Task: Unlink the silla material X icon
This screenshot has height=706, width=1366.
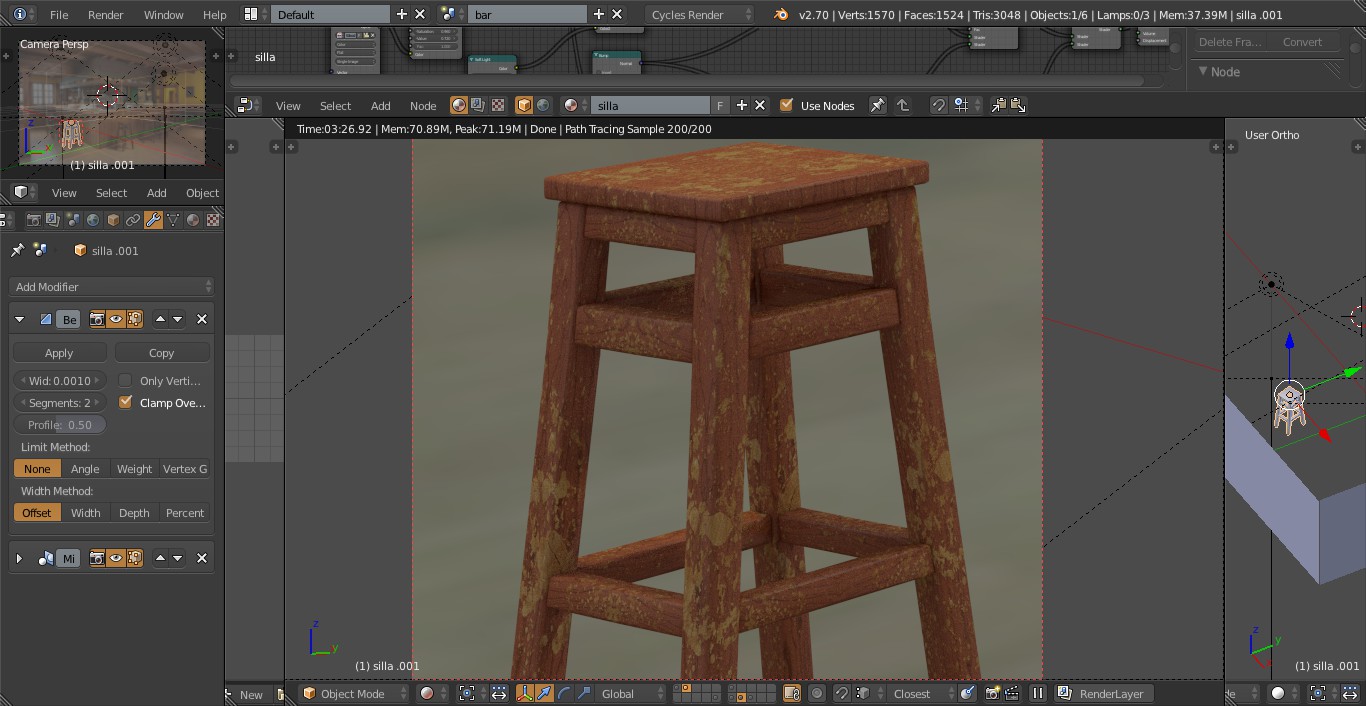Action: point(760,105)
